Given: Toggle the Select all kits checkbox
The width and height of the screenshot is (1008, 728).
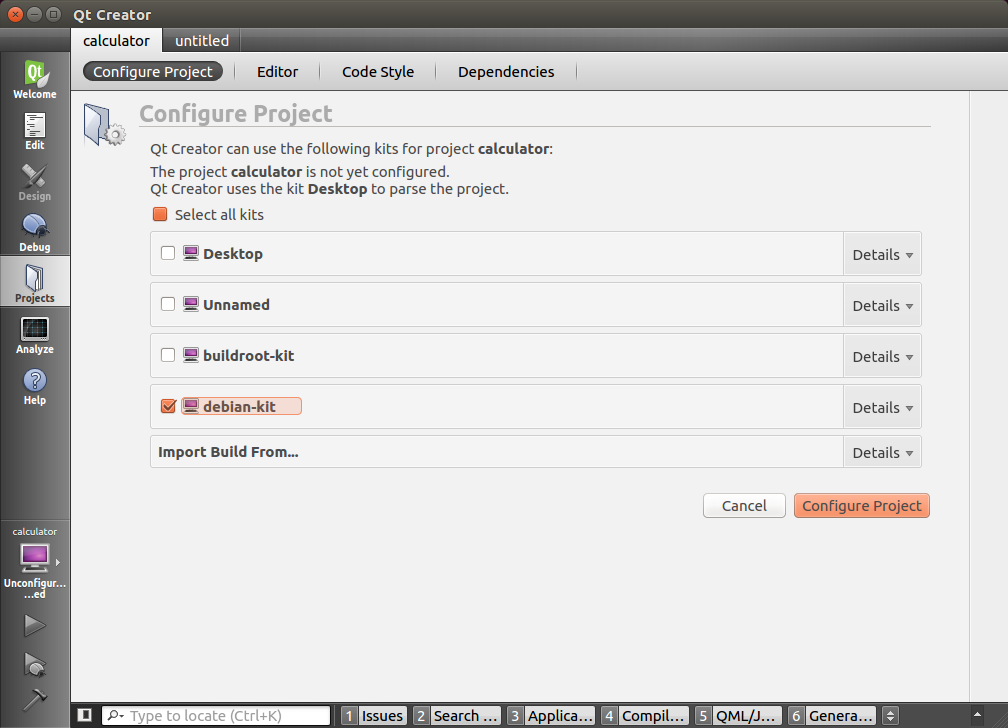Looking at the screenshot, I should point(160,215).
